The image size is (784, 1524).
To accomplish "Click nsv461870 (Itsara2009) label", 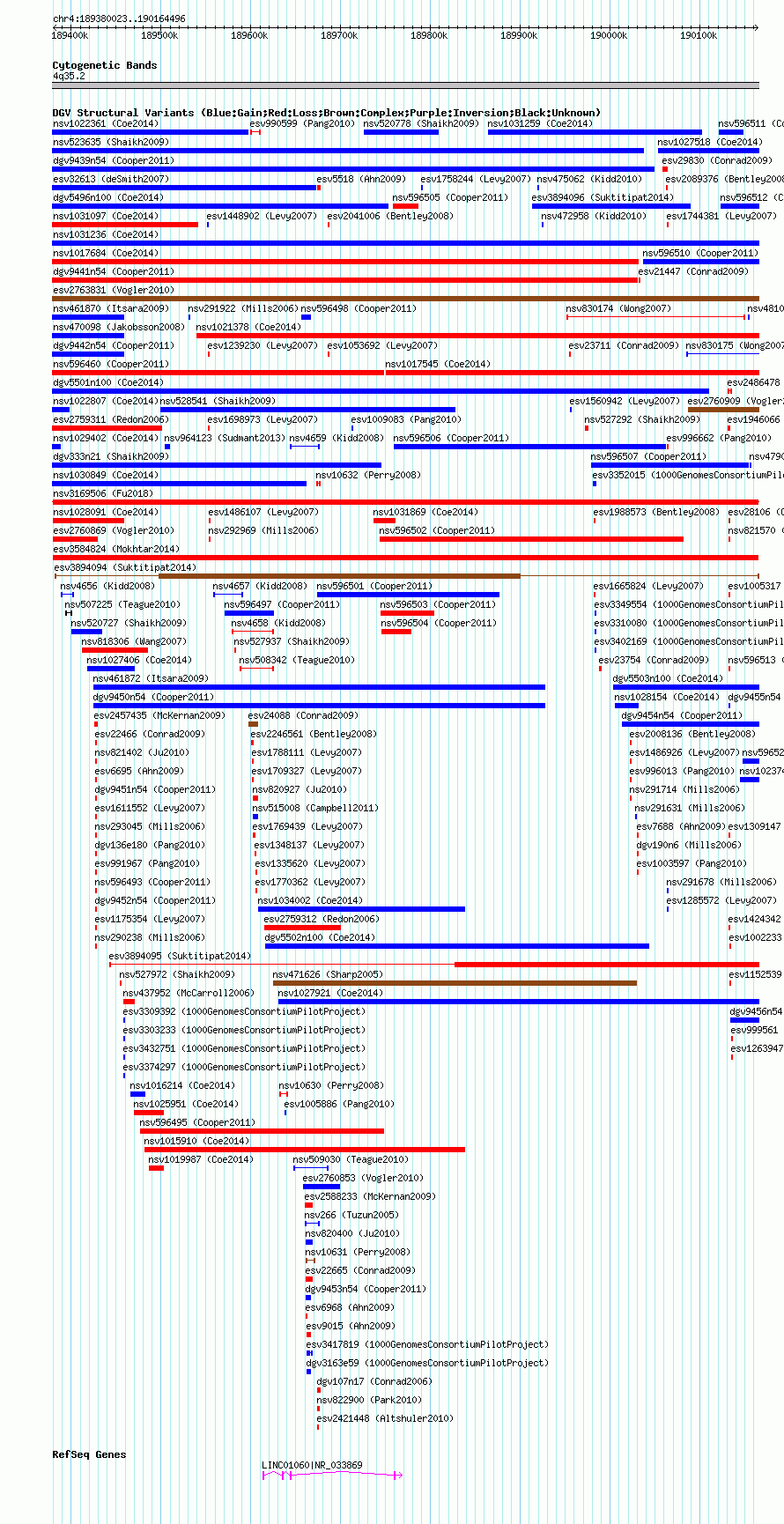I will [111, 308].
